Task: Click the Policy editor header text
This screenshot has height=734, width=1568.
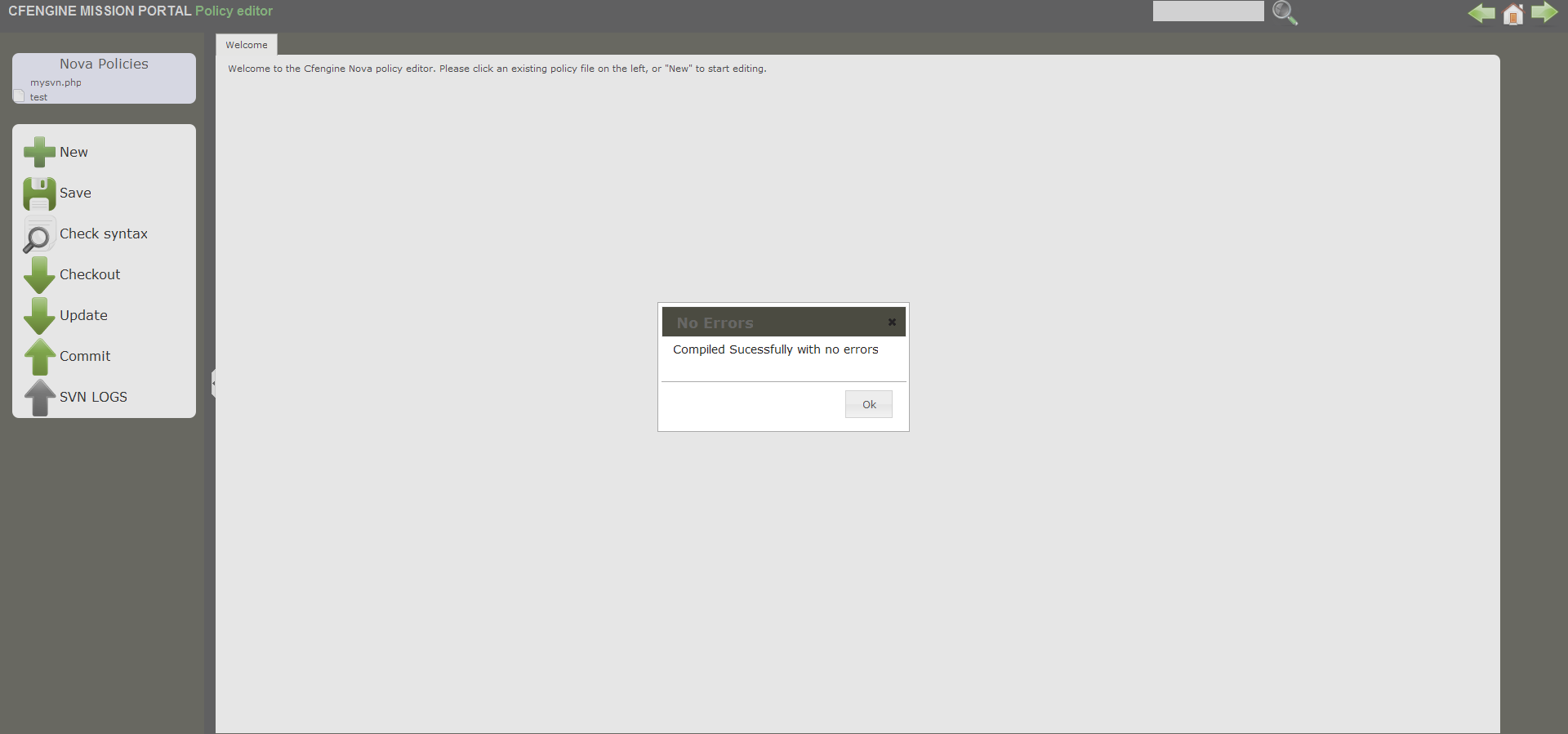Action: tap(234, 11)
